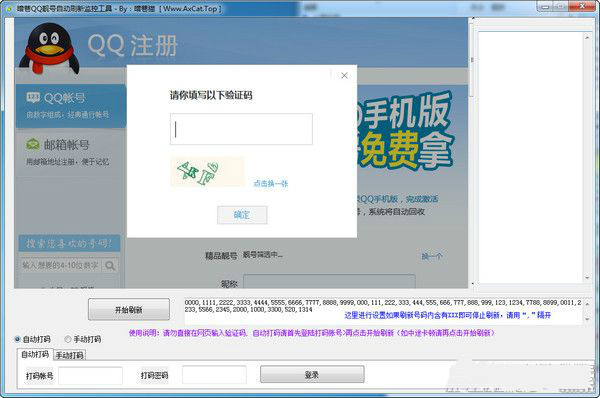
Task: Click the QQ penguin logo
Action: [x=50, y=48]
